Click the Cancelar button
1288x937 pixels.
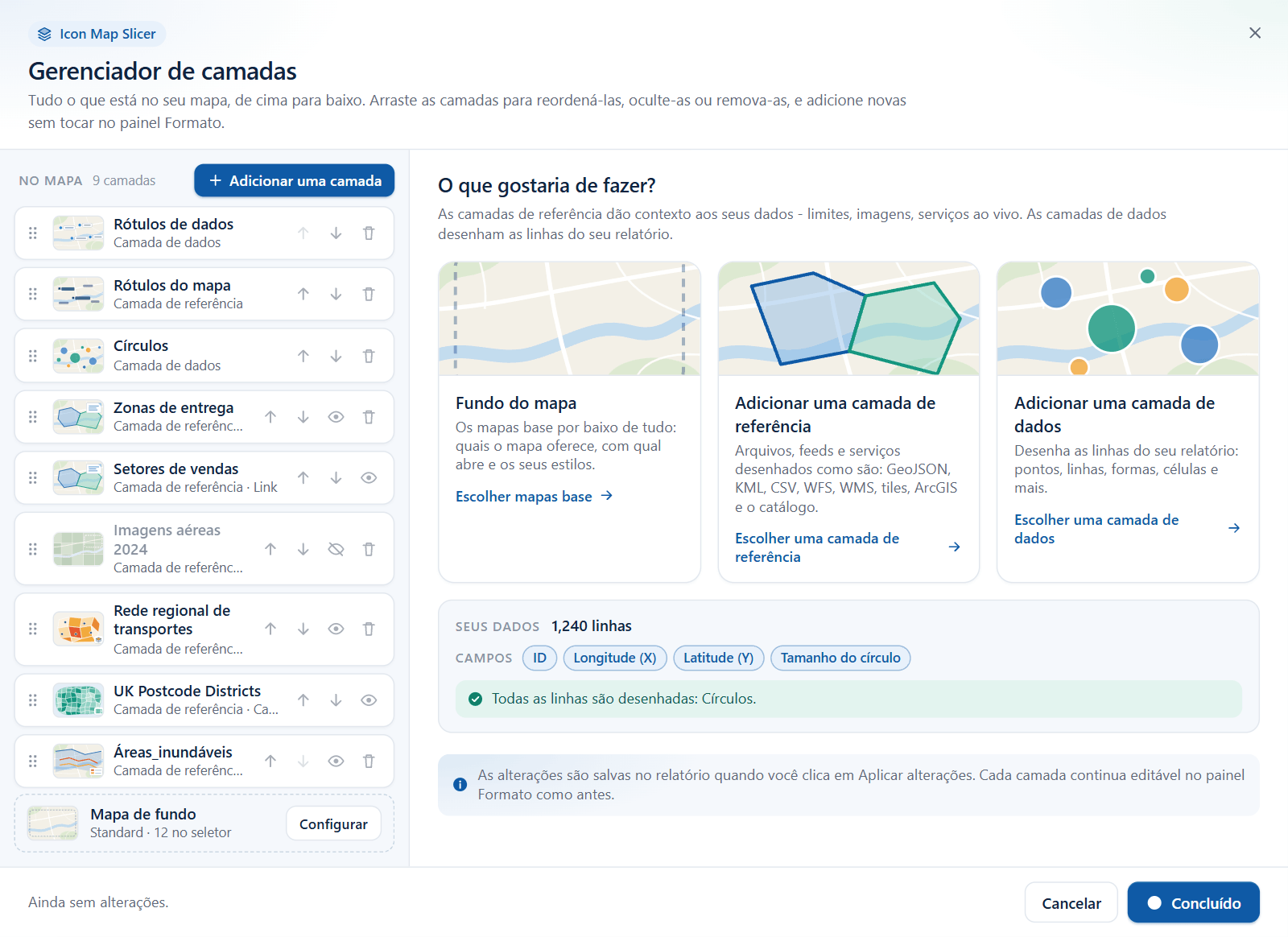pyautogui.click(x=1071, y=903)
